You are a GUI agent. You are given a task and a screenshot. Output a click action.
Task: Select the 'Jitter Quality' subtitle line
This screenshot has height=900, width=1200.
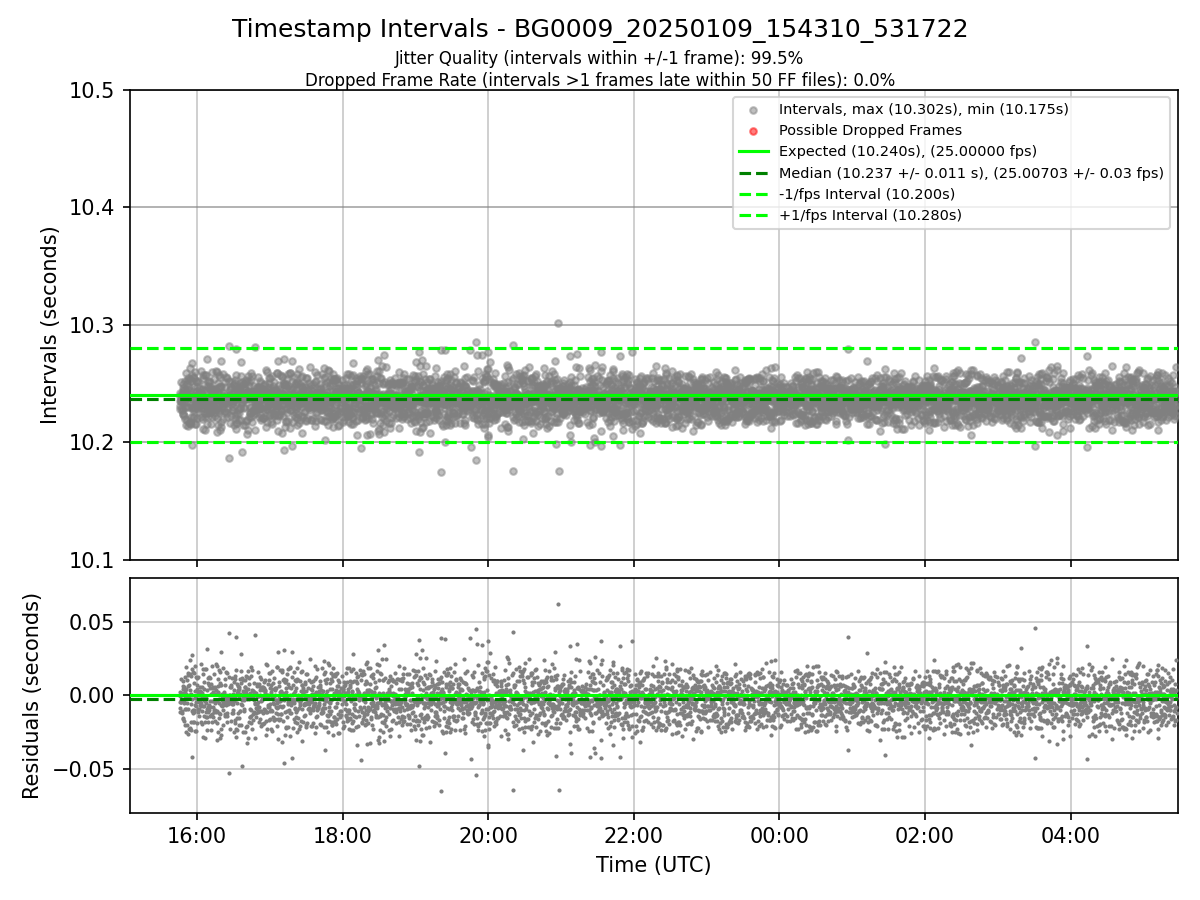599,58
